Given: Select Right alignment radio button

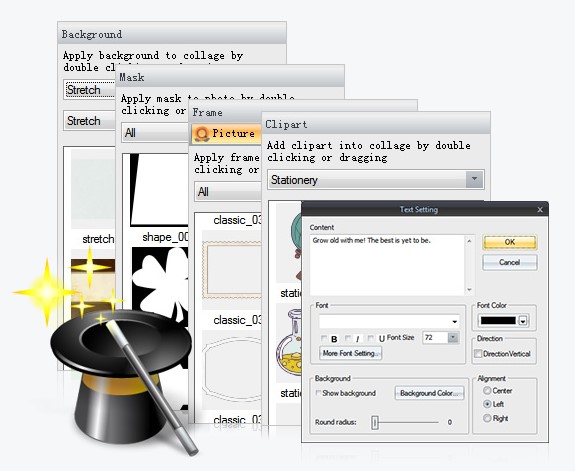Looking at the screenshot, I should coord(487,418).
